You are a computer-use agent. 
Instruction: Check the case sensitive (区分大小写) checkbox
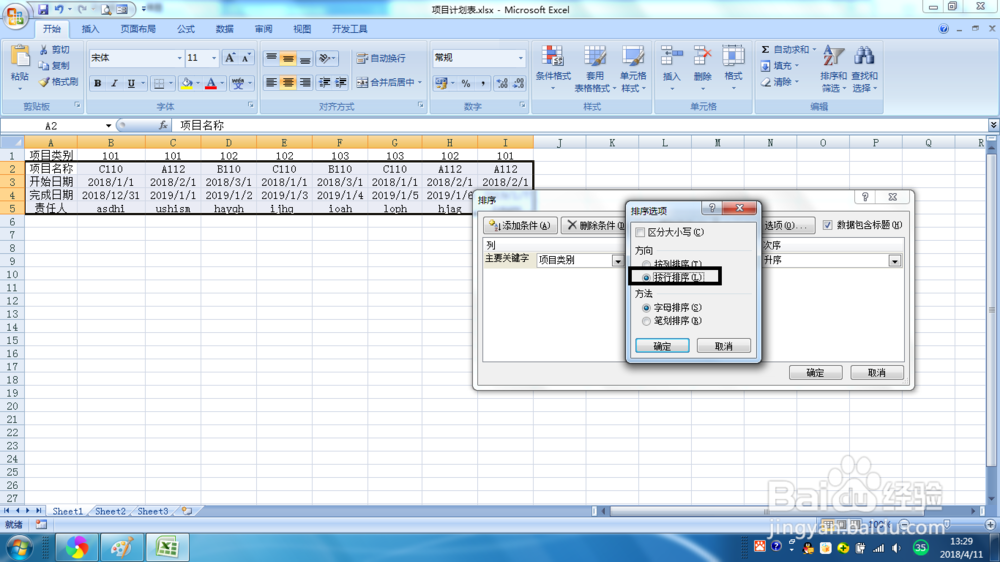point(640,232)
